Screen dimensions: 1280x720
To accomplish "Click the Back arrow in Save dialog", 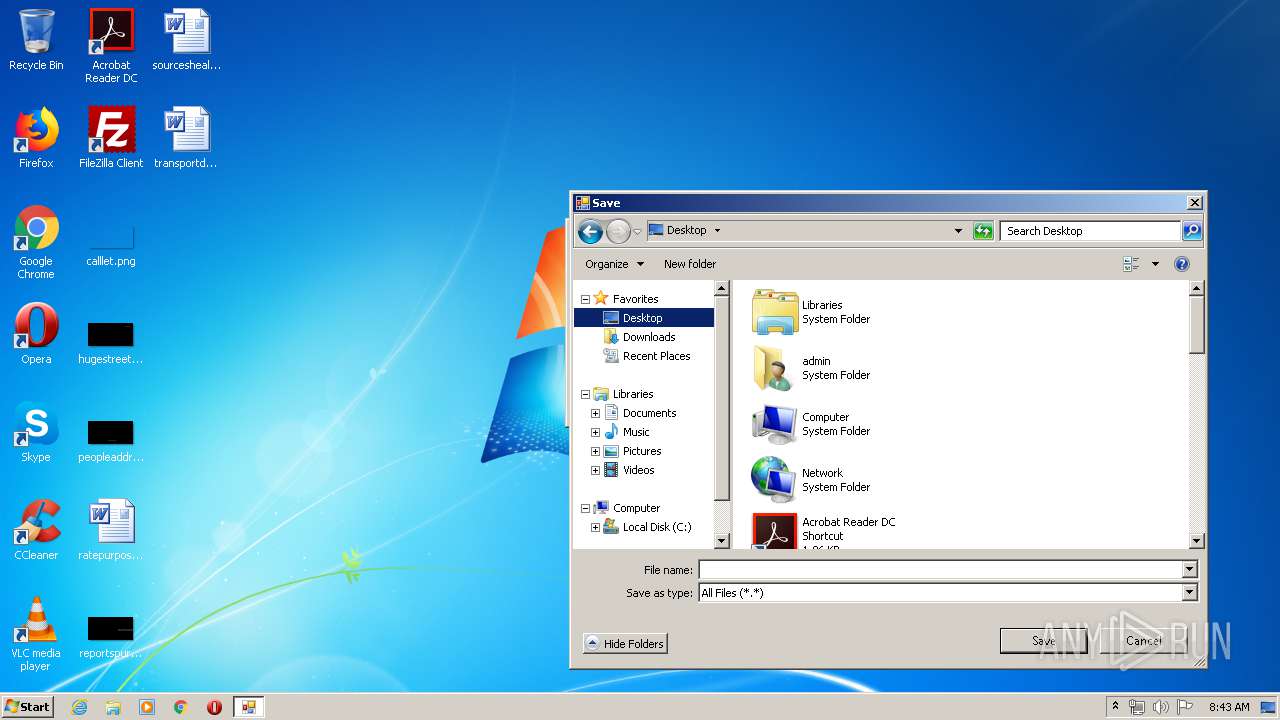I will coord(591,231).
